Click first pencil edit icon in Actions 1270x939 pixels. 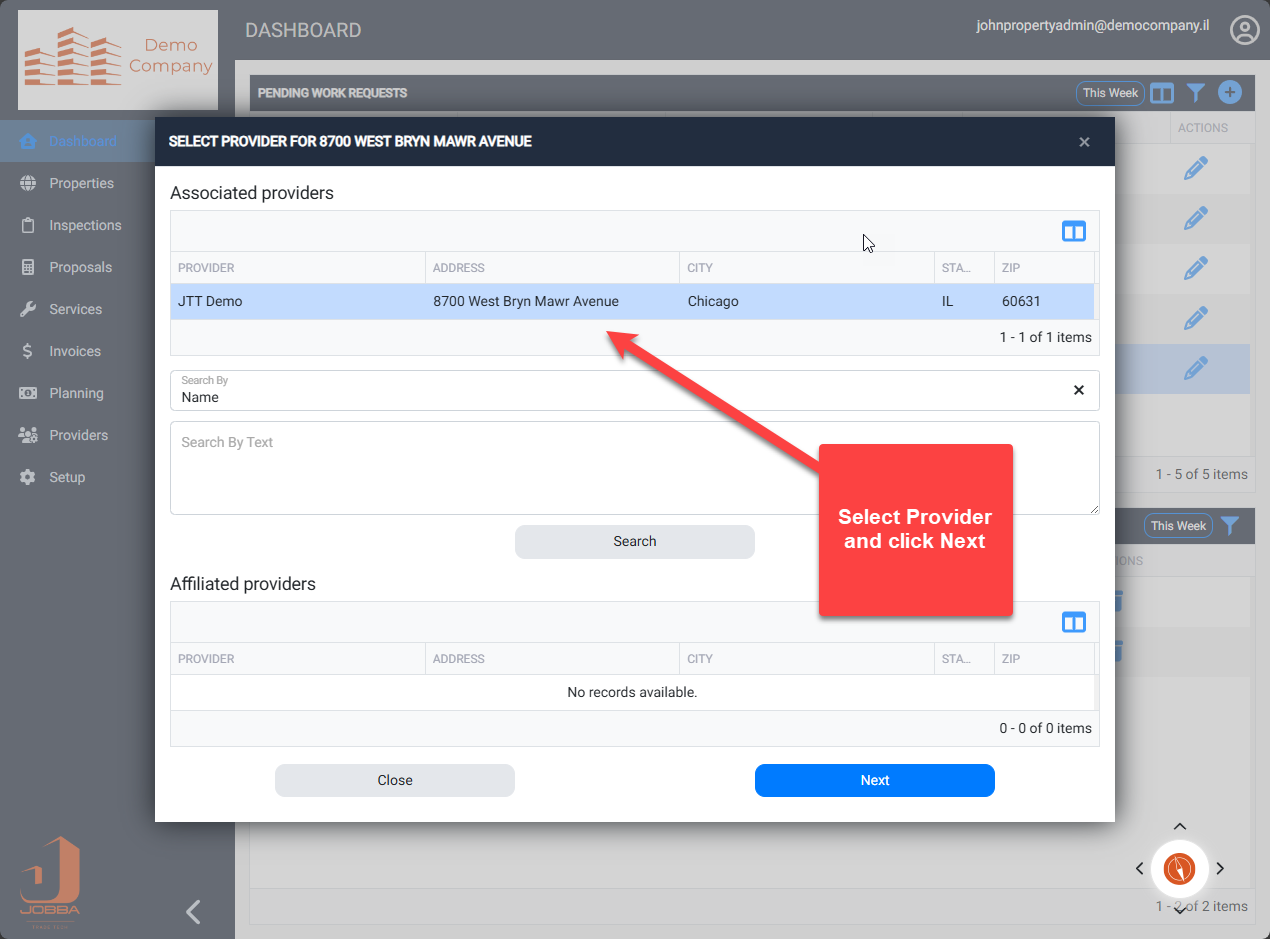point(1195,169)
